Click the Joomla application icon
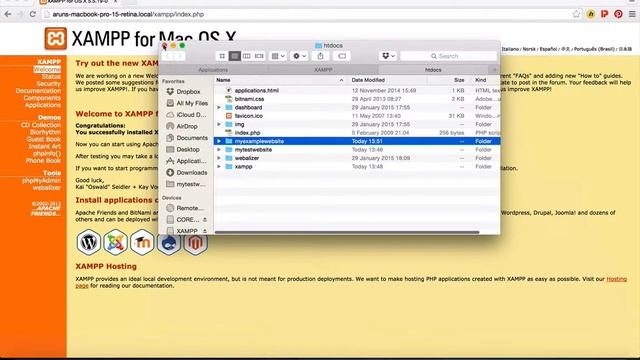Image resolution: width=640 pixels, height=360 pixels. click(x=116, y=242)
